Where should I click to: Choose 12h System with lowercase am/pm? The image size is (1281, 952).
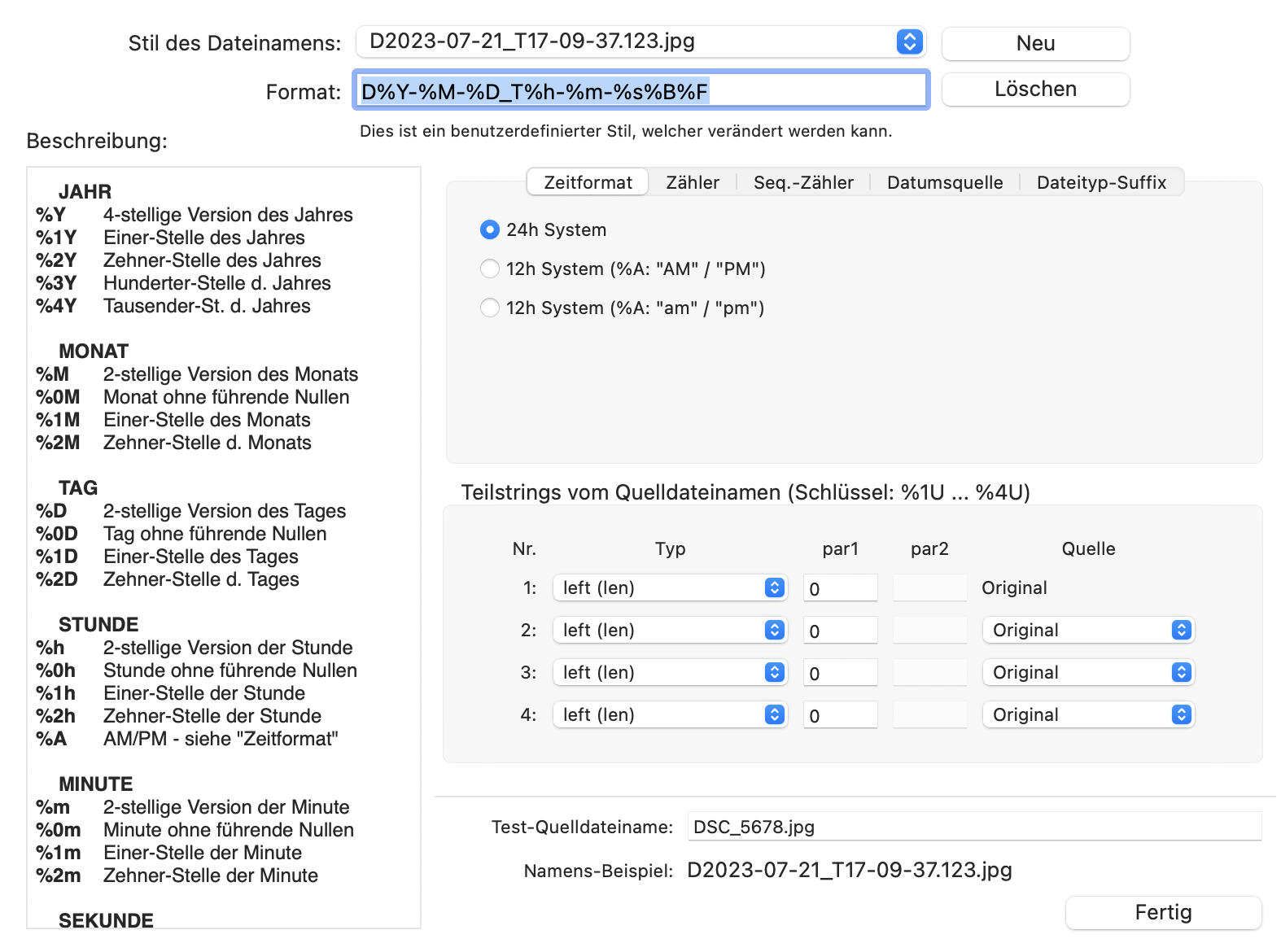[490, 308]
